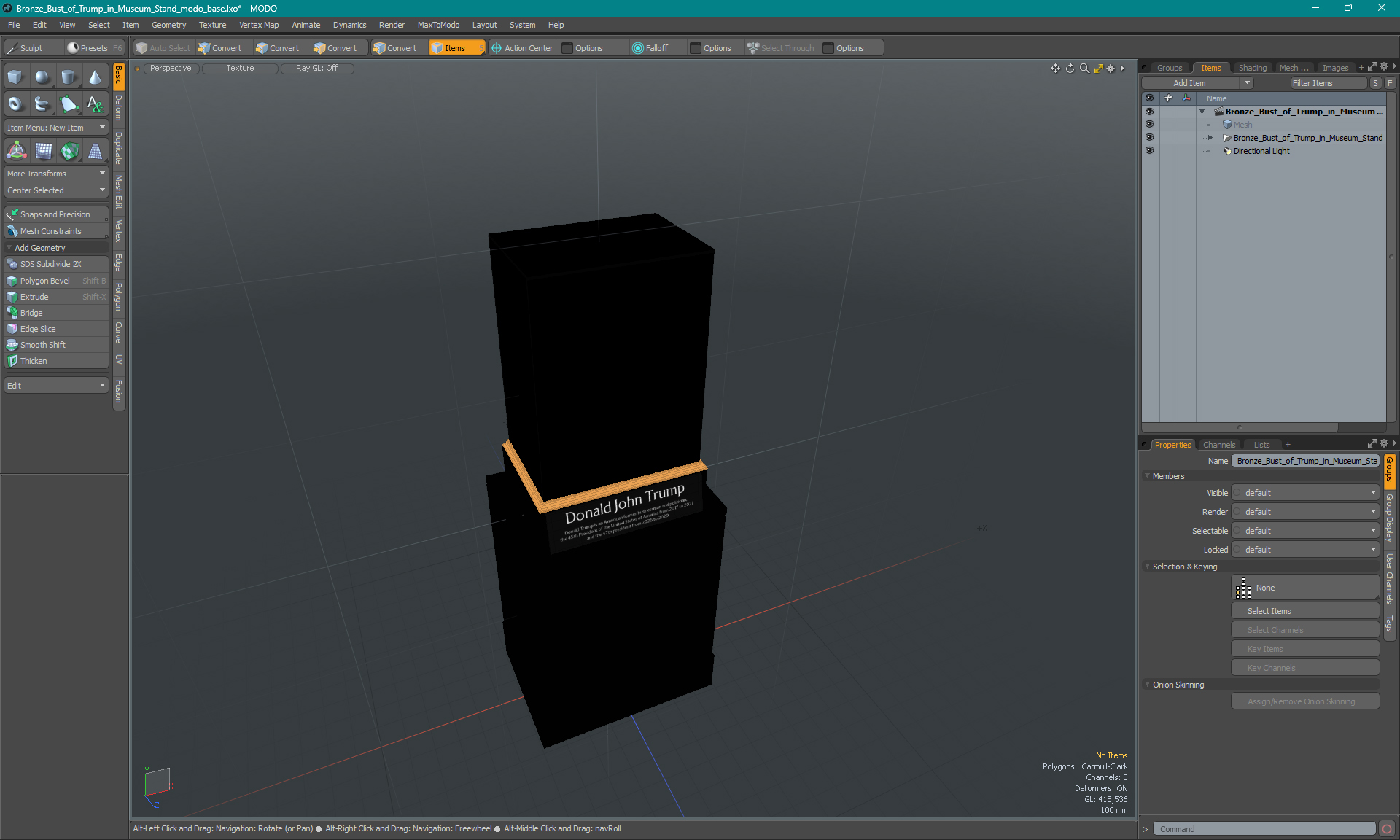Open the Geometry menu
This screenshot has height=840, width=1400.
pyautogui.click(x=168, y=25)
